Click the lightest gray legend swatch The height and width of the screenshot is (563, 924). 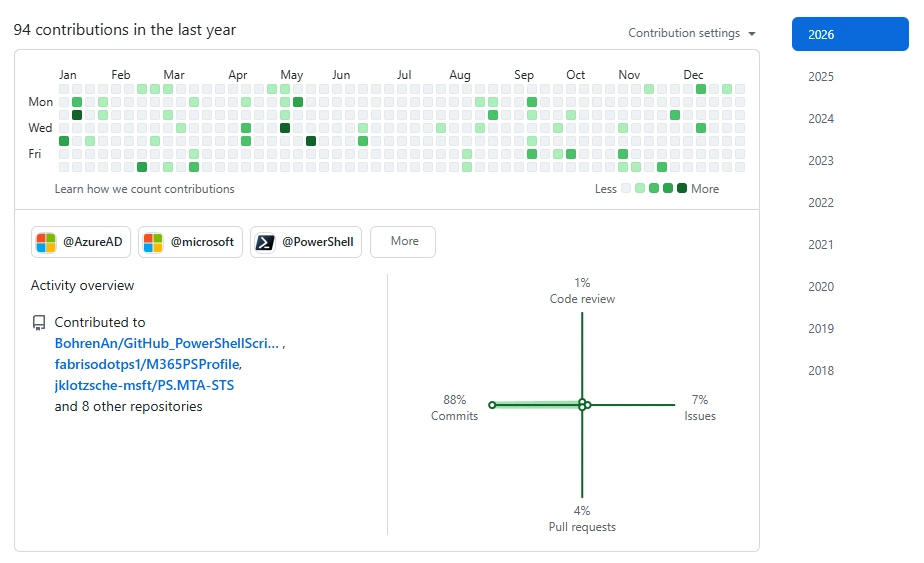(x=626, y=189)
